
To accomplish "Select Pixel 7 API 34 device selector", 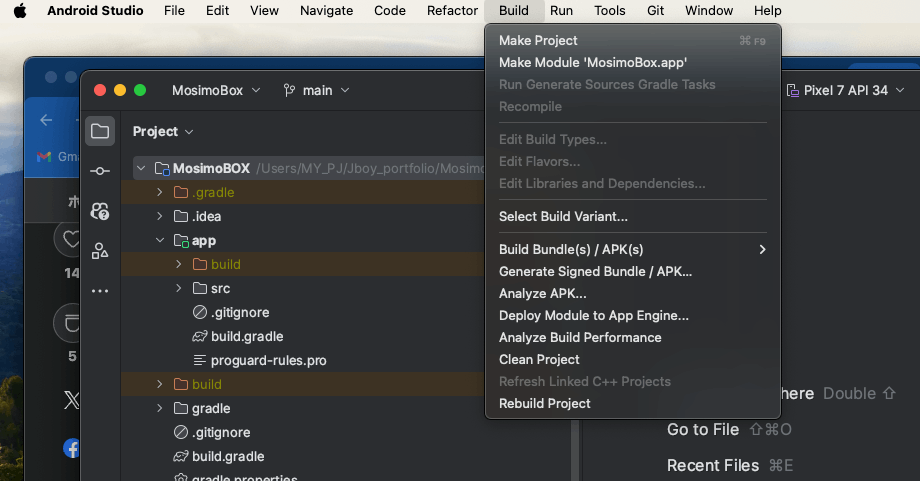I will [x=845, y=90].
